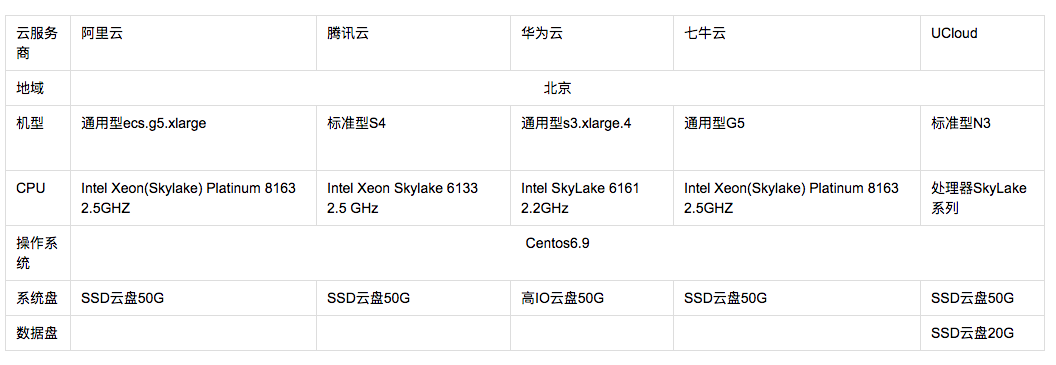The image size is (1056, 365).
Task: Click the 数据盘 row label
Action: [38, 333]
